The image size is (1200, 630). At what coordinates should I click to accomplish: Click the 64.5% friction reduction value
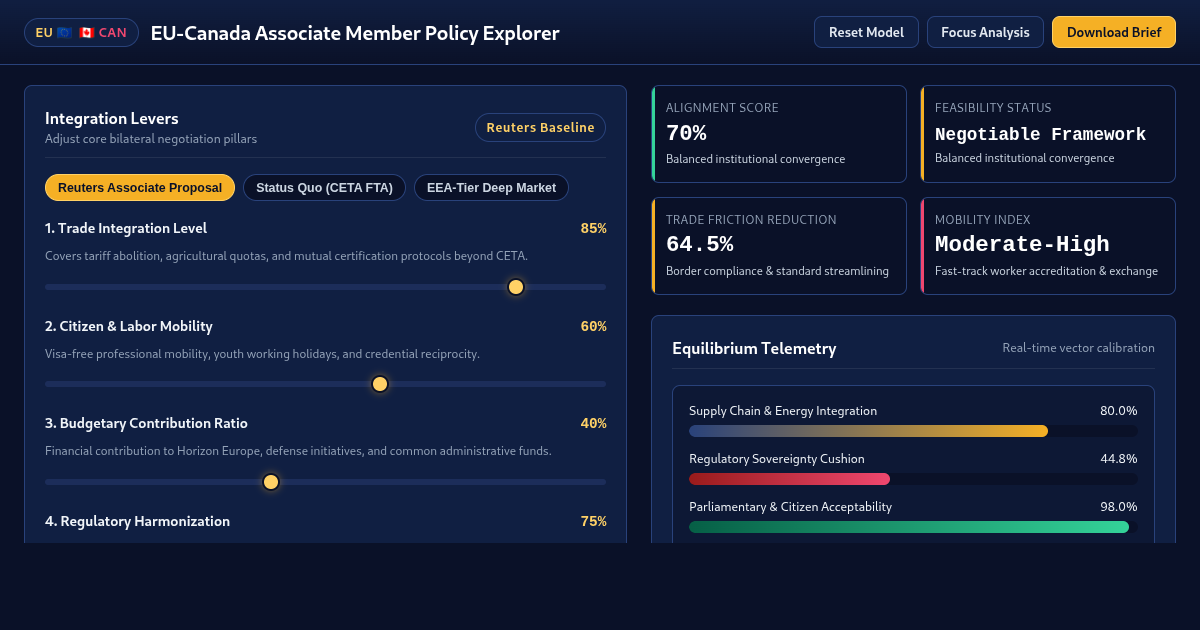[x=699, y=244]
